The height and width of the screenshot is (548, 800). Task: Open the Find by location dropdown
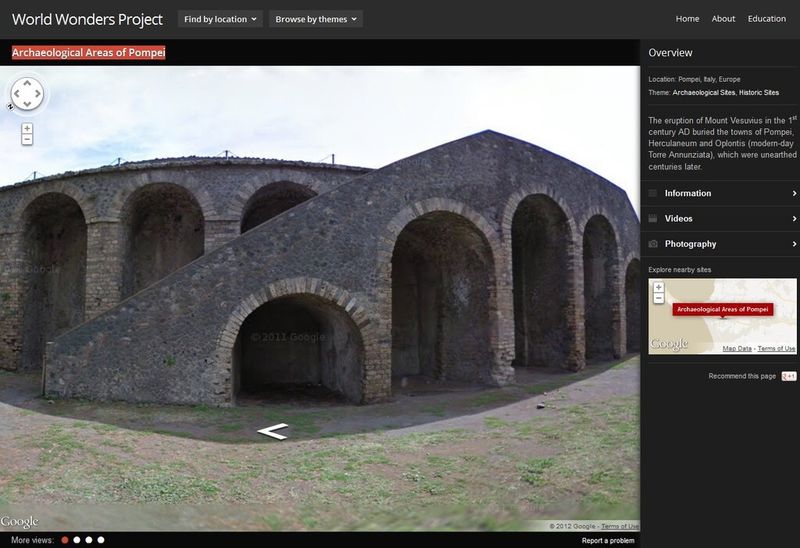[220, 19]
